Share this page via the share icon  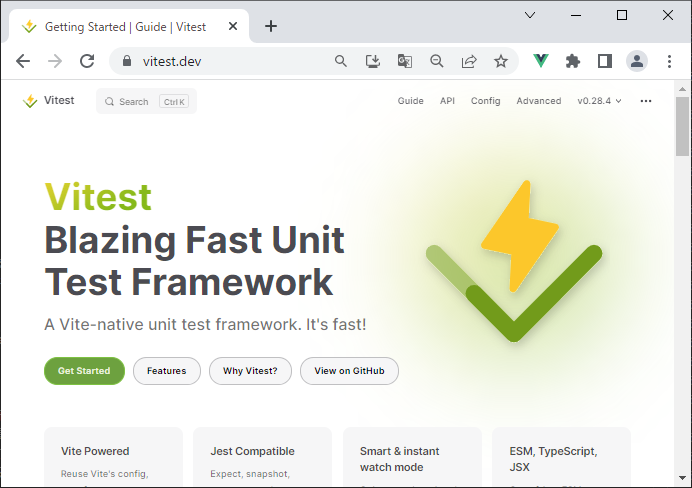pos(469,61)
